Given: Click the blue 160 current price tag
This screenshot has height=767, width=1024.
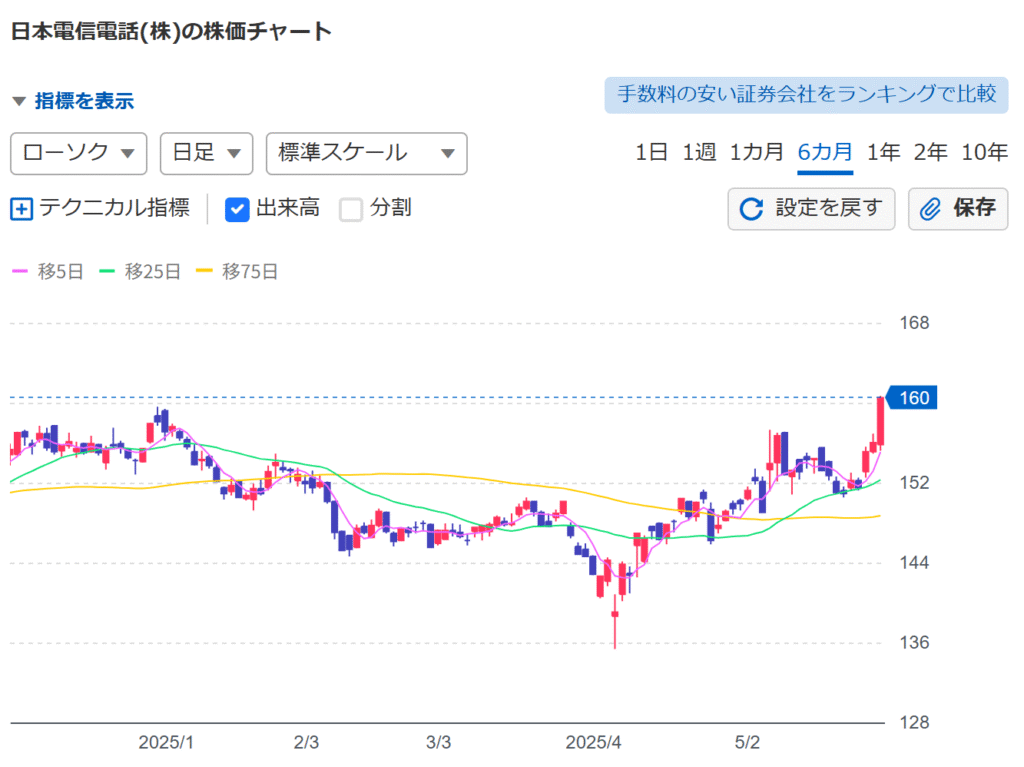Looking at the screenshot, I should pos(912,397).
